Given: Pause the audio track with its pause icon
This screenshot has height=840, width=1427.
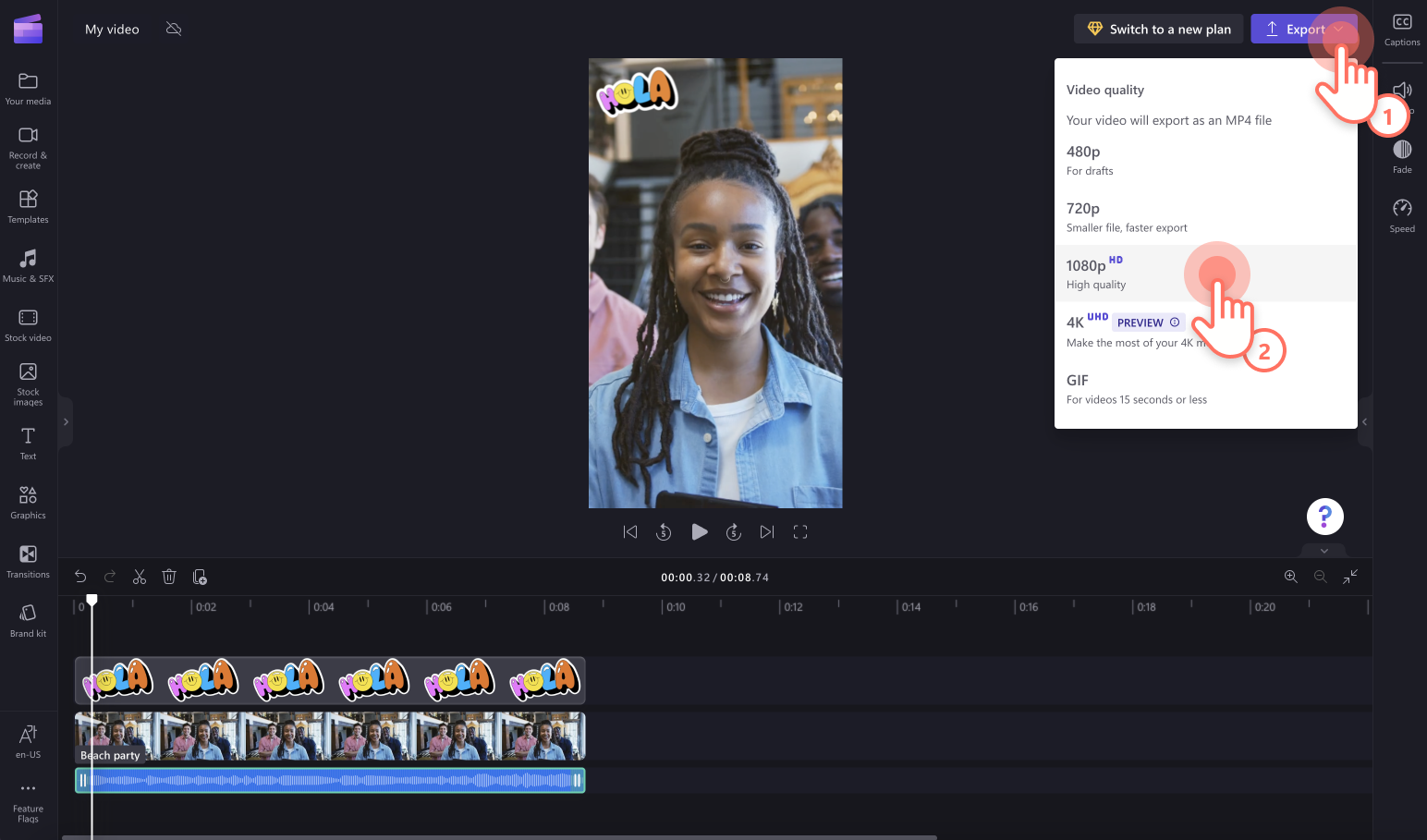Looking at the screenshot, I should tap(83, 780).
